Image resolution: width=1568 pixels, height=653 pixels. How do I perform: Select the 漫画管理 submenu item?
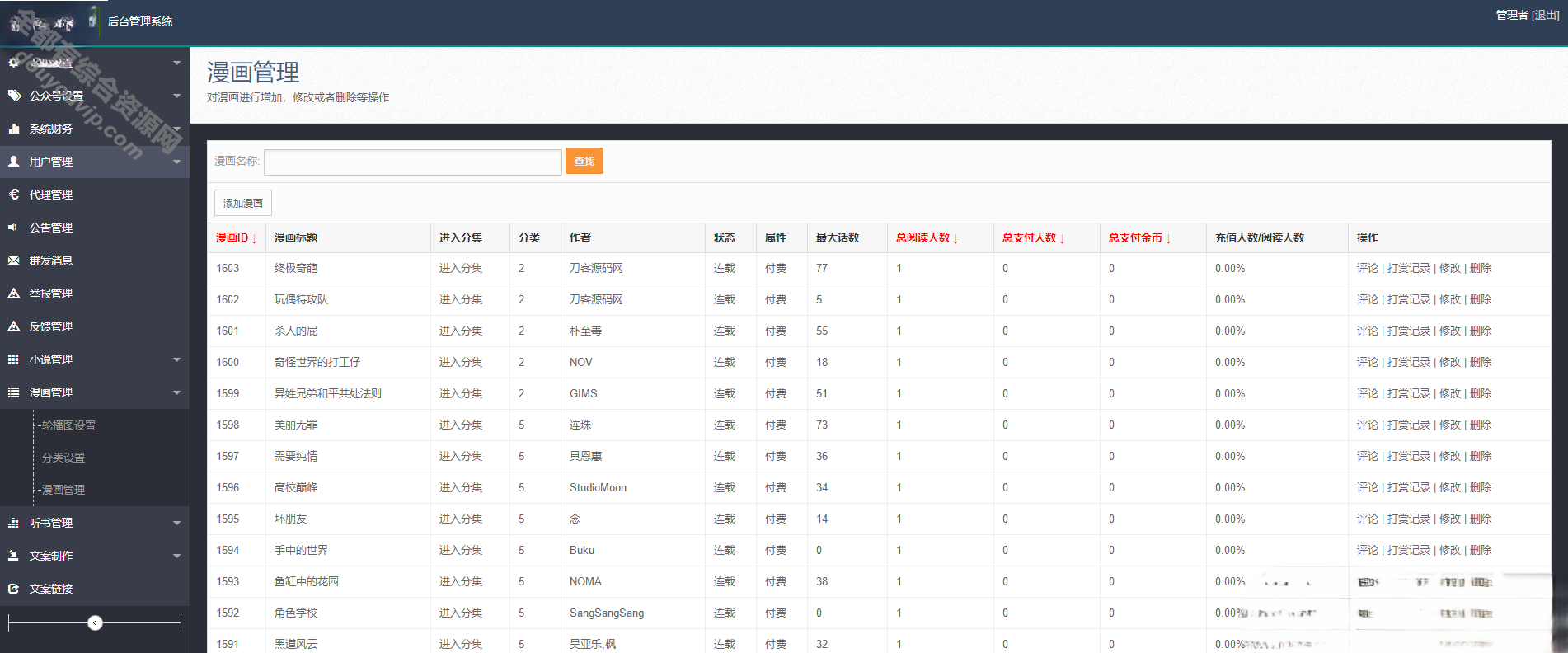click(63, 490)
